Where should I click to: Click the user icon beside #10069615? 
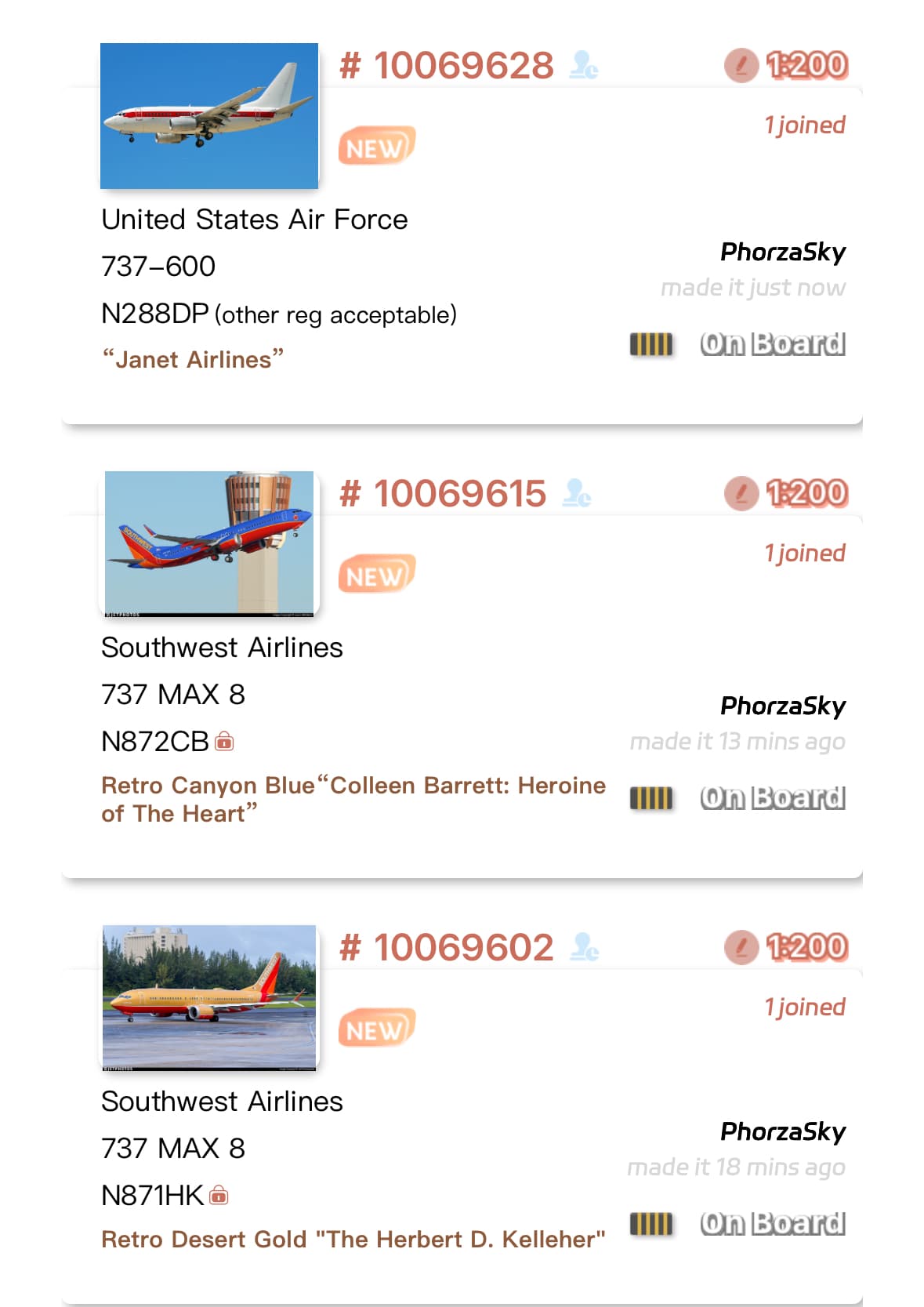pyautogui.click(x=577, y=493)
